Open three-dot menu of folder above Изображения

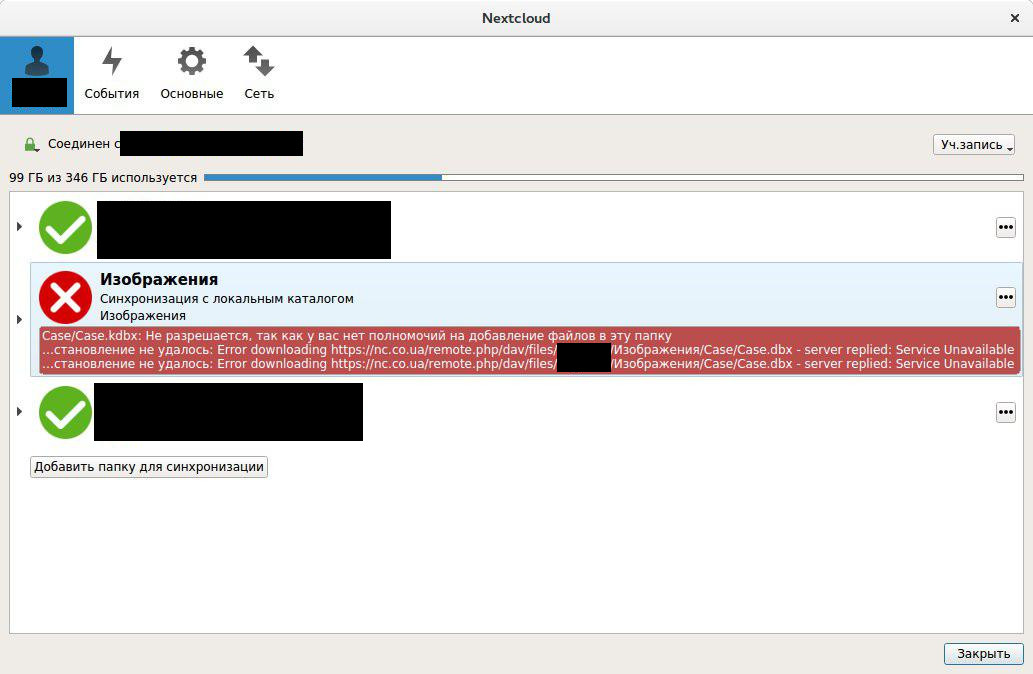pos(1005,228)
